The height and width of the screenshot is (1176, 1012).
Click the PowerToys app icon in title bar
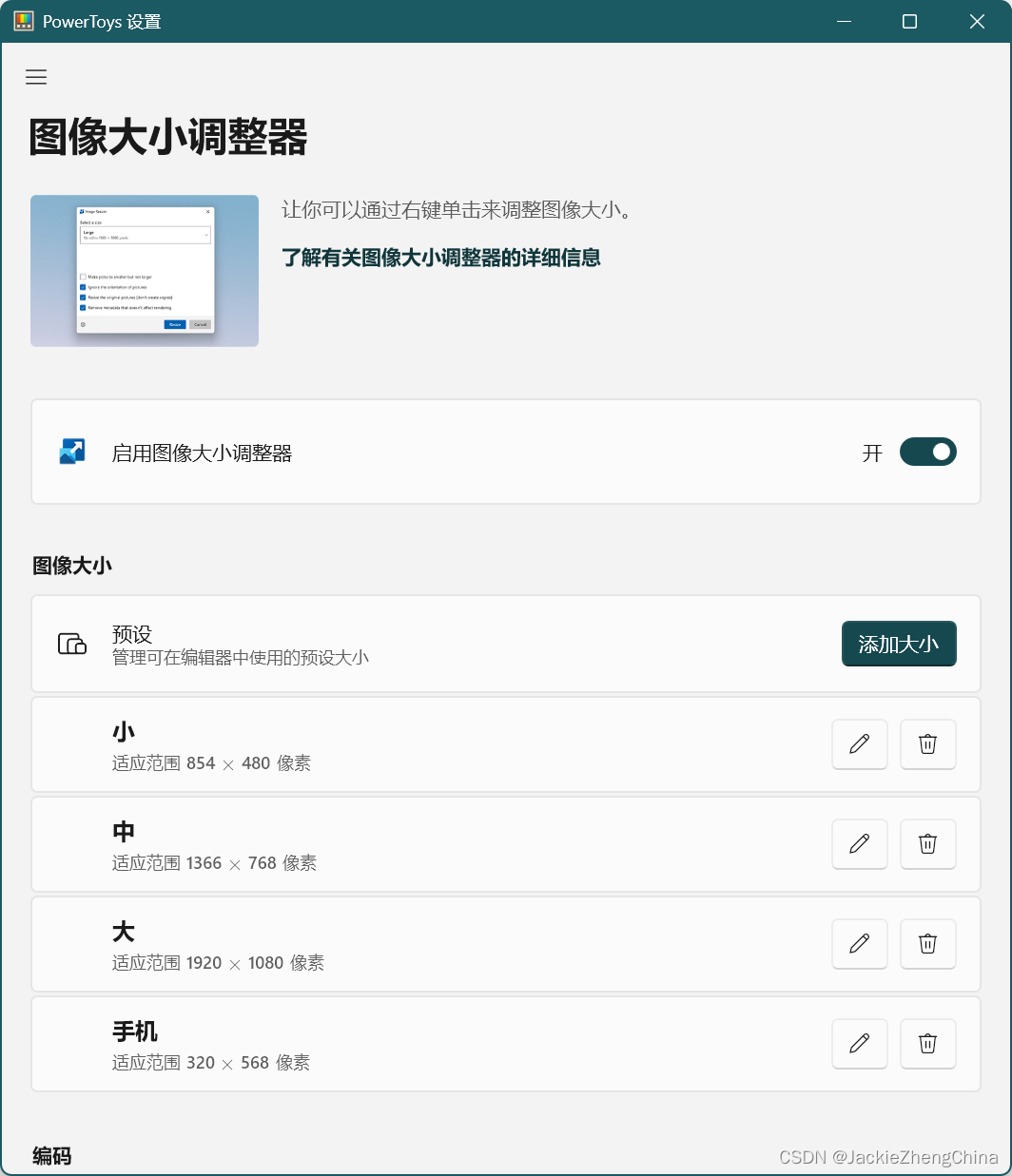coord(24,21)
